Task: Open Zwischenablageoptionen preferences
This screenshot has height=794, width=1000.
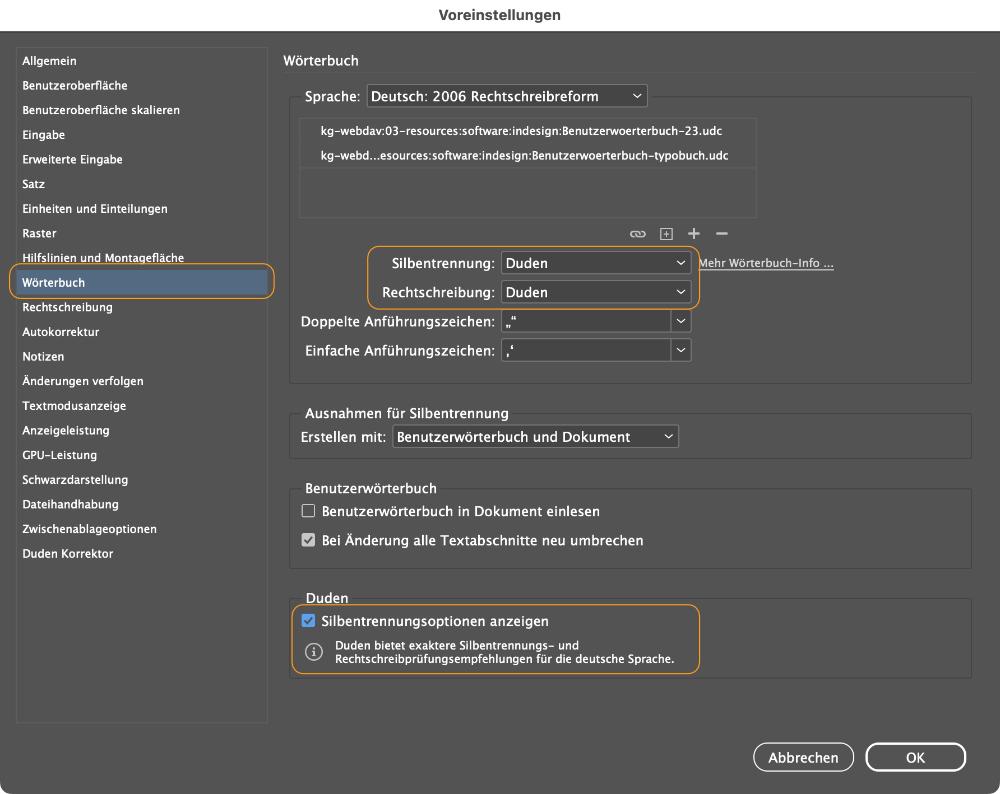Action: (142, 529)
